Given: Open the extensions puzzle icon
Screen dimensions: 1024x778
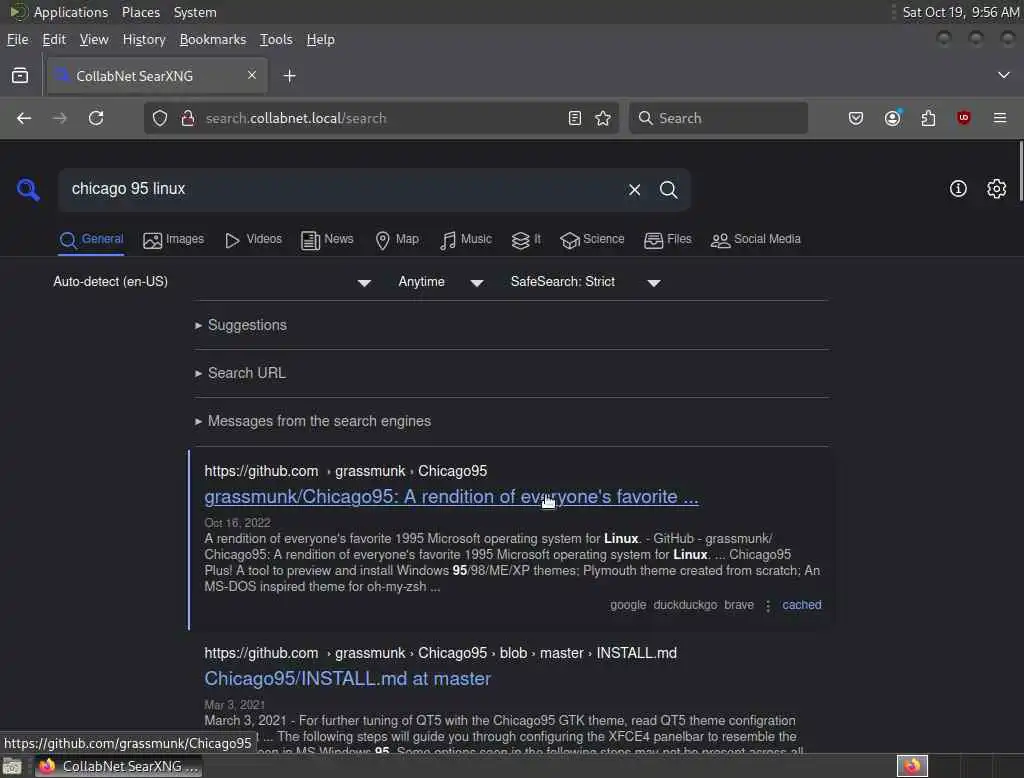Looking at the screenshot, I should point(928,118).
